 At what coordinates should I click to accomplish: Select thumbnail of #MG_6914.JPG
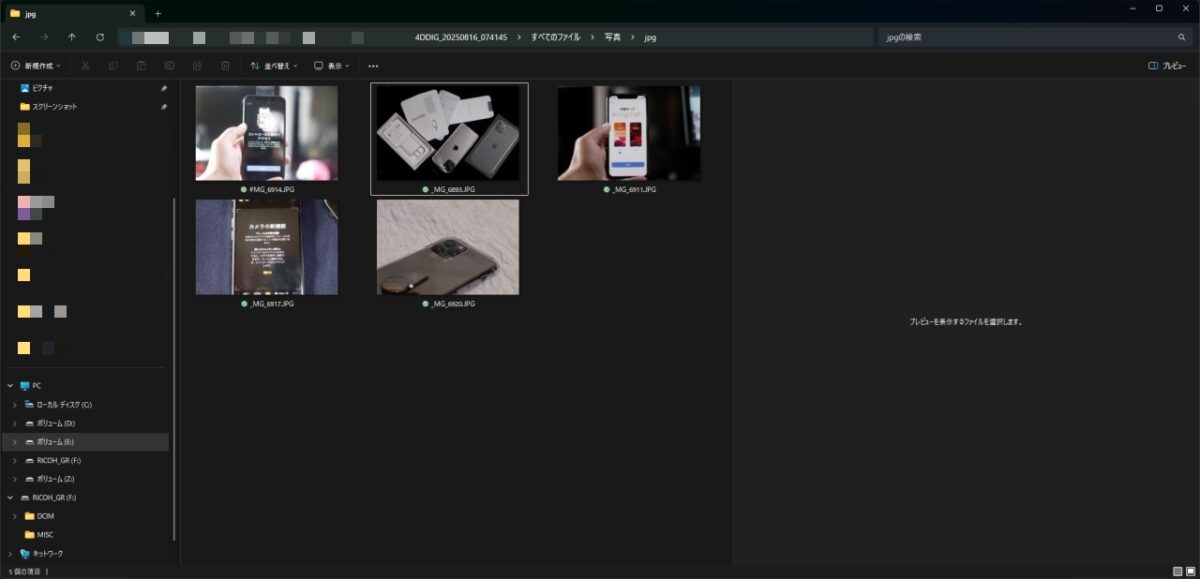pyautogui.click(x=266, y=133)
